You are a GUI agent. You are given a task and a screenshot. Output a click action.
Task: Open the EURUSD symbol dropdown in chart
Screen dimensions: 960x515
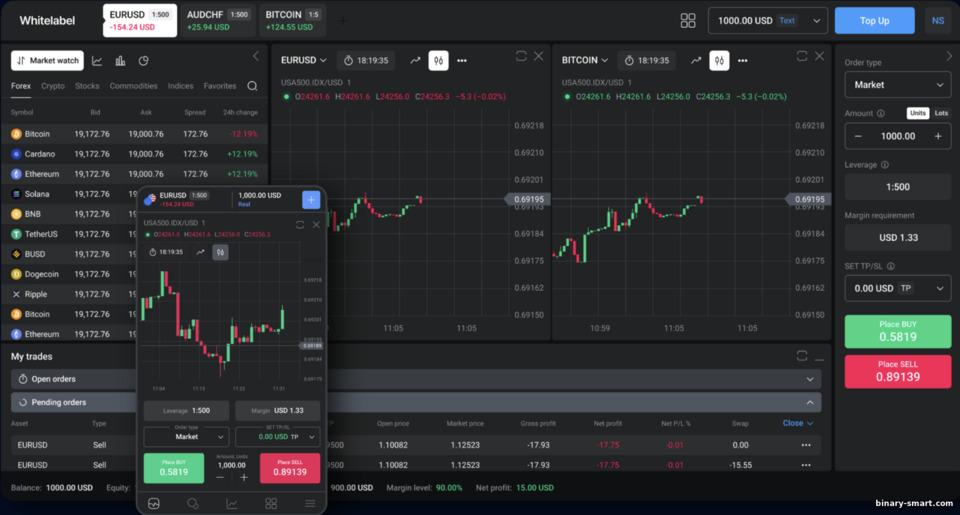tap(304, 60)
